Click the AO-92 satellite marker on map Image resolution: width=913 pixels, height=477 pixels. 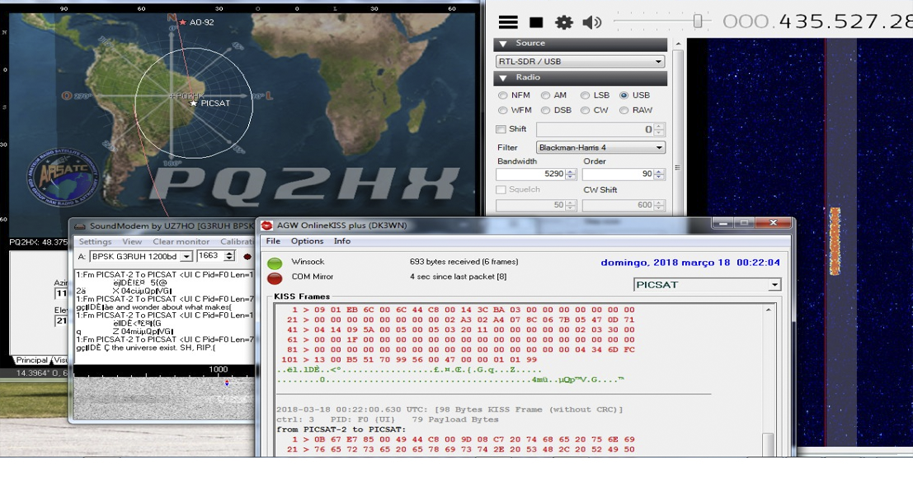pos(182,22)
